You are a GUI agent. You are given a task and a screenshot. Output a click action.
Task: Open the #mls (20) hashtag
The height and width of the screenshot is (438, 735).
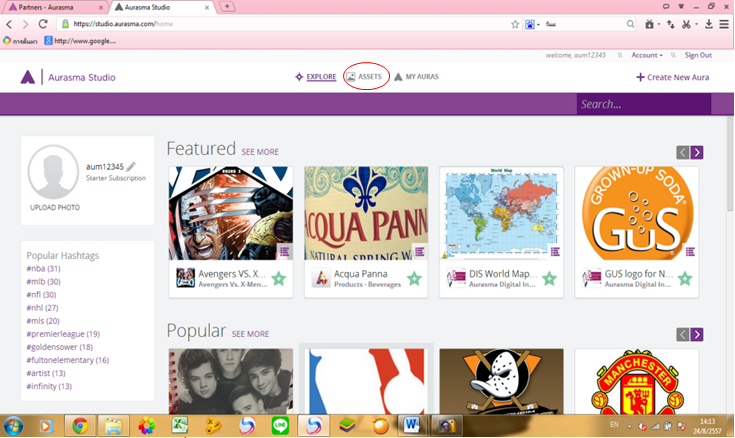[x=43, y=321]
